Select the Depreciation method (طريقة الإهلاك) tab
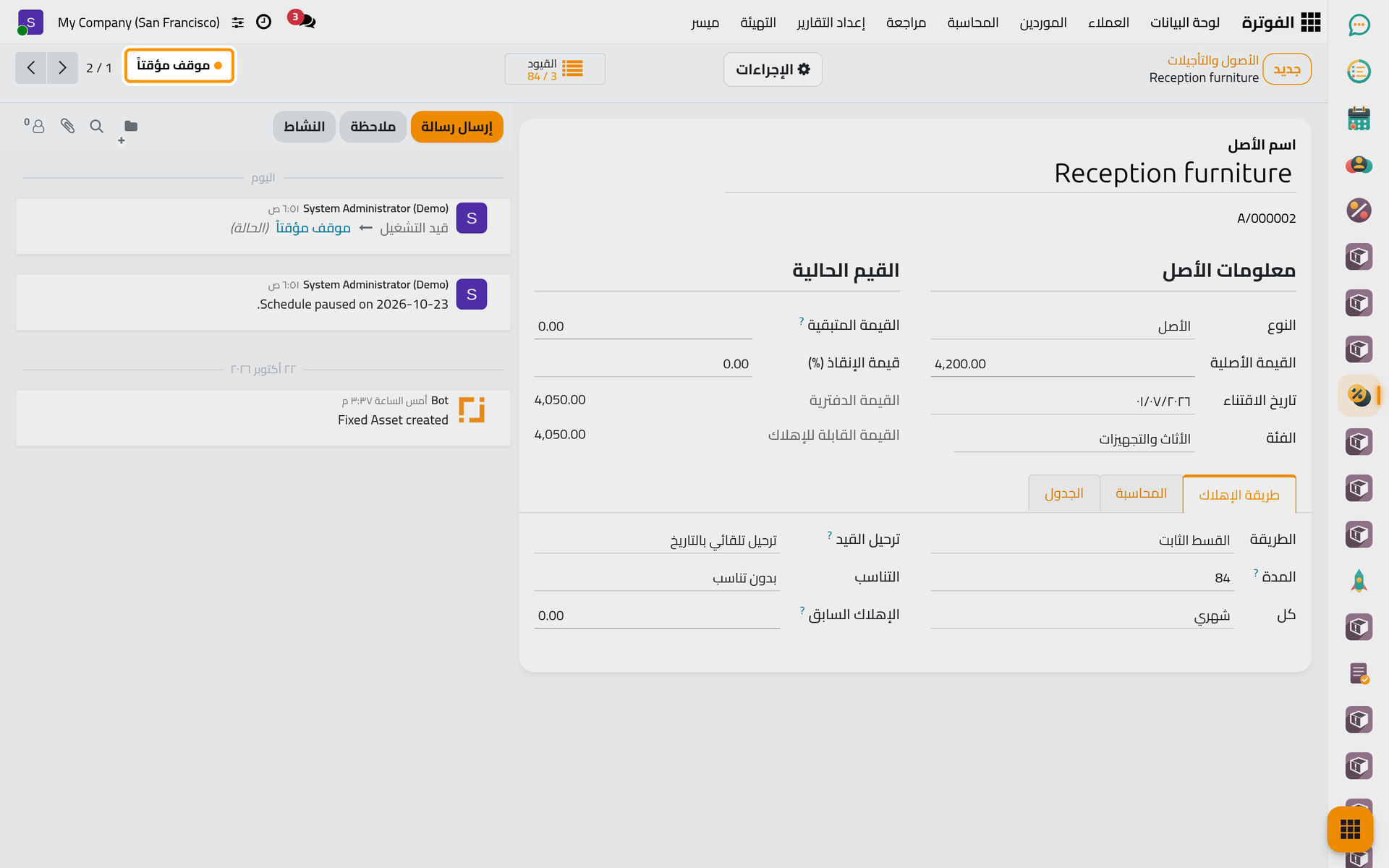Screen dimensions: 1389x868 [1239, 494]
